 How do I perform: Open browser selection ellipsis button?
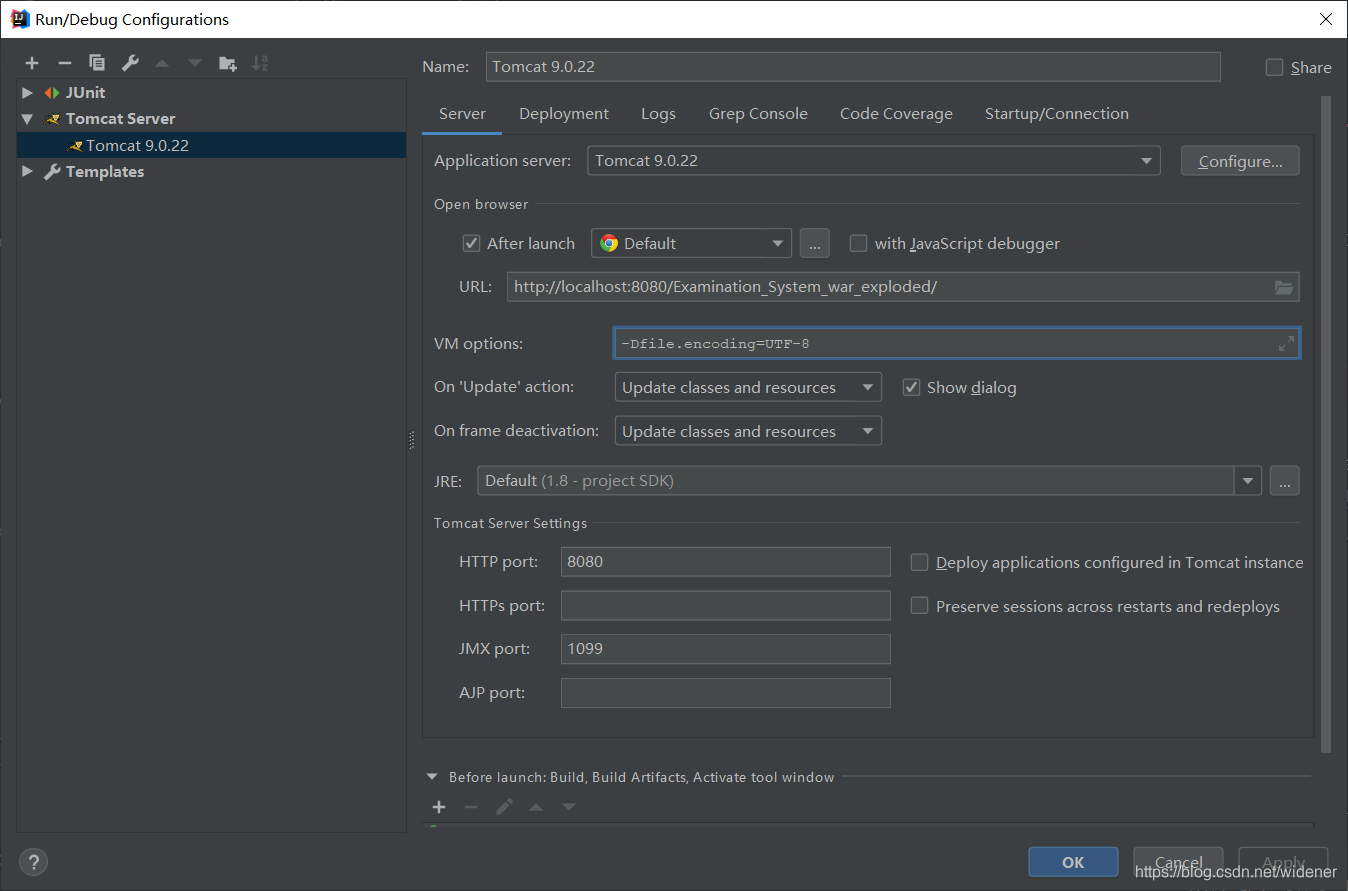815,243
